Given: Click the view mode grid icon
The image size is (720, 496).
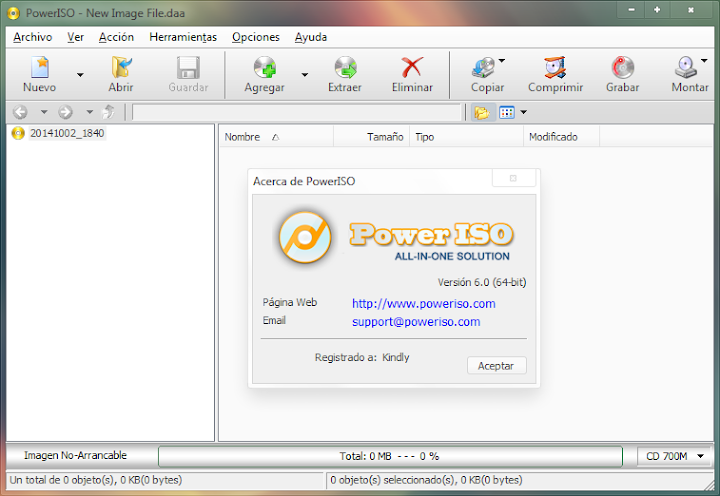Looking at the screenshot, I should pyautogui.click(x=507, y=112).
